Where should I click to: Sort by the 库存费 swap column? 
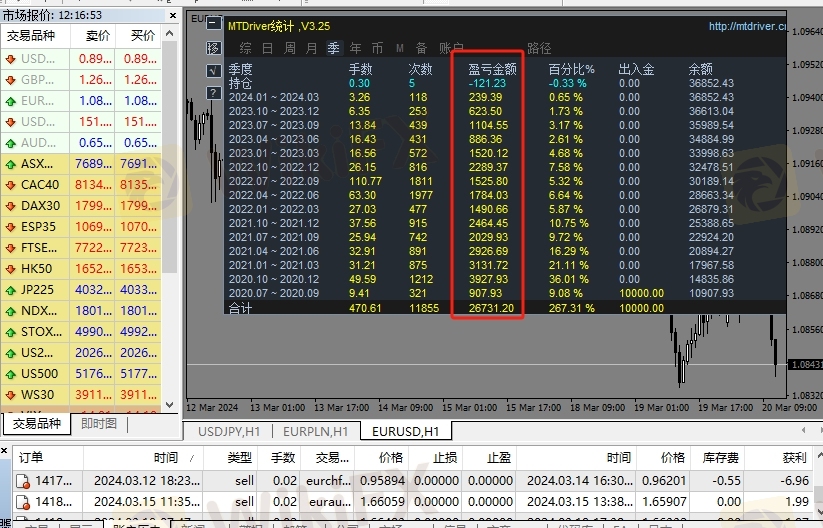coord(720,458)
